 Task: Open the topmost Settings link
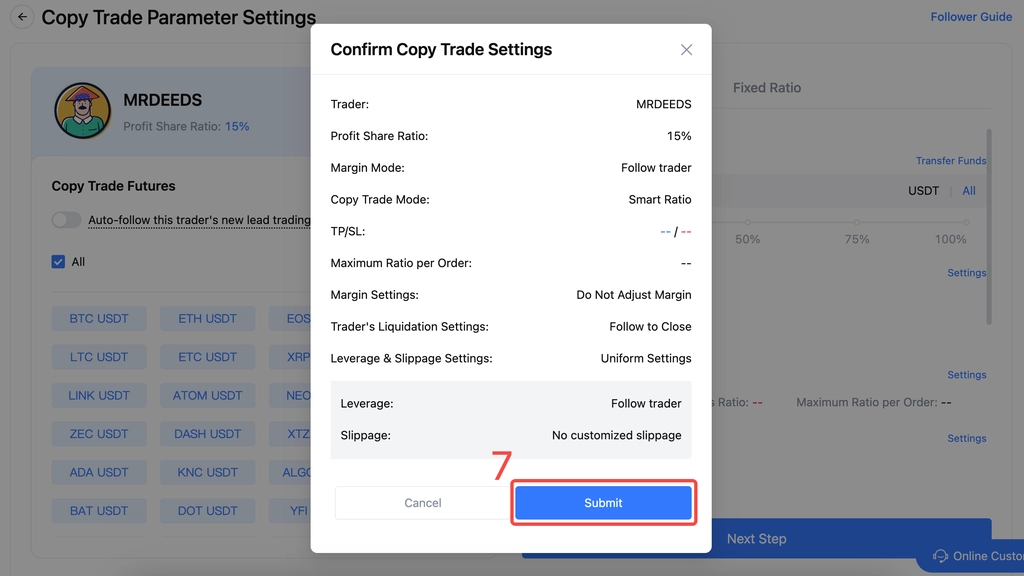click(967, 273)
